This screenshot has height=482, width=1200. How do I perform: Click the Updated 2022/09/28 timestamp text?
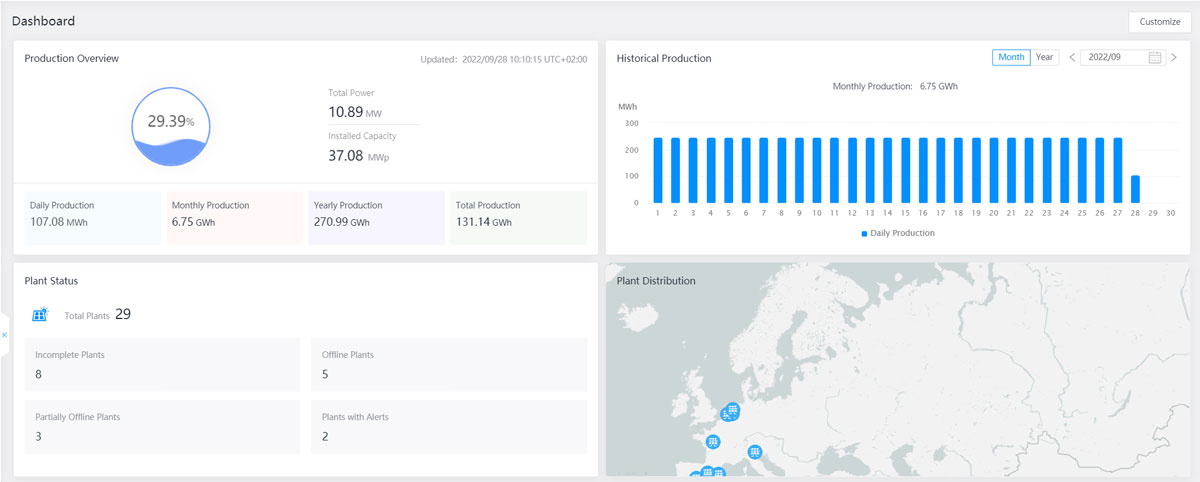coord(504,60)
